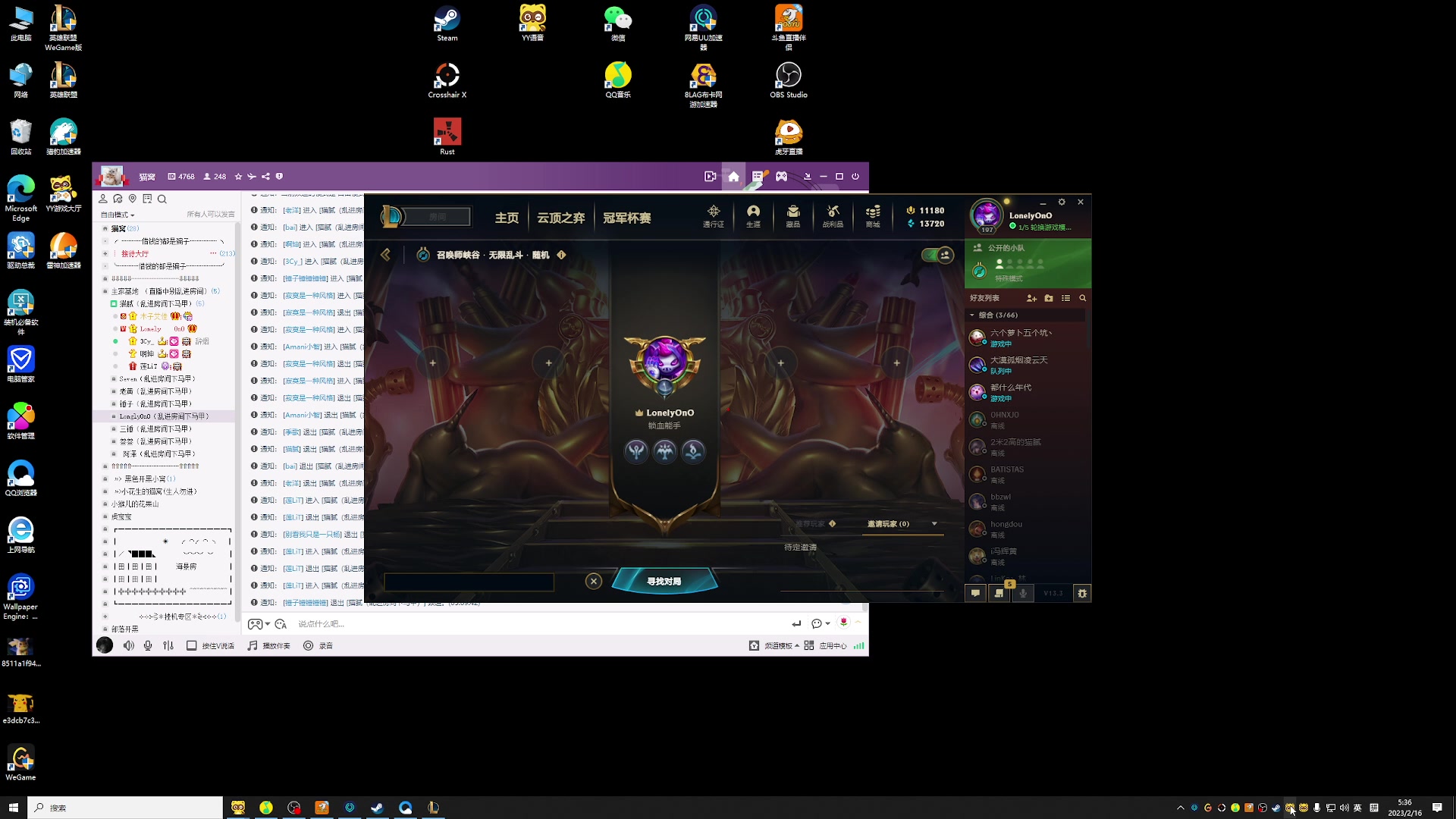Click 寻找对局 find match button
This screenshot has width=1456, height=819.
point(664,581)
